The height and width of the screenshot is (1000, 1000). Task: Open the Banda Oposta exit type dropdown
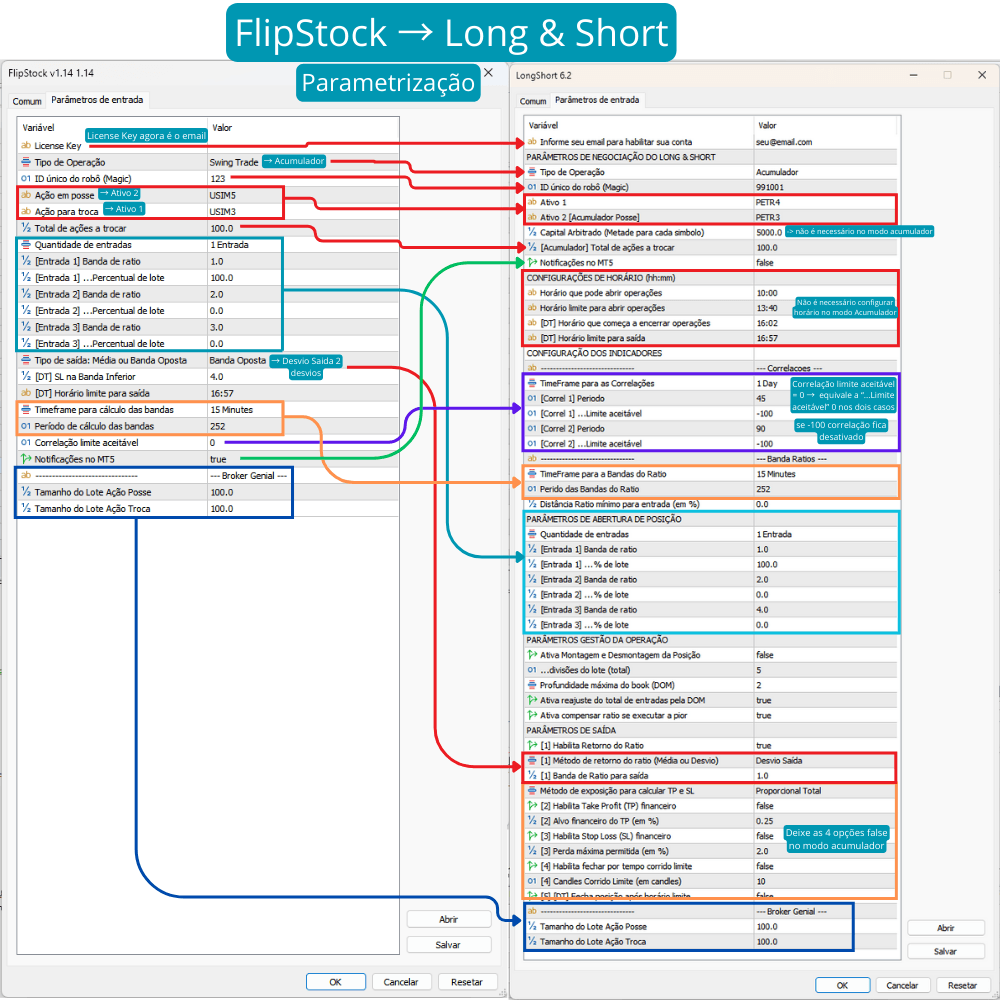(x=238, y=360)
